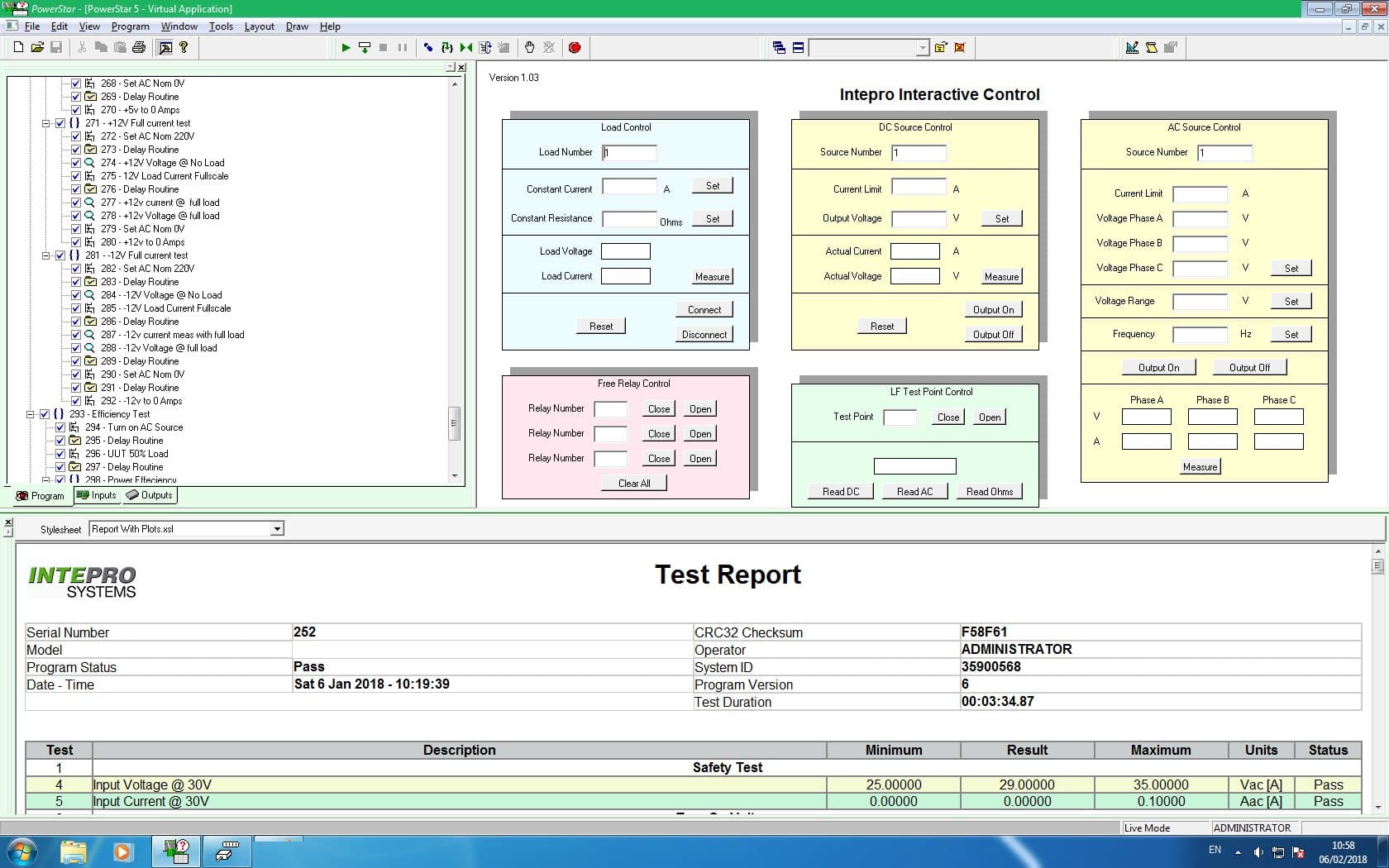Screen dimensions: 1389x868
Task: Click Output Off in AC Source Control
Action: [x=1249, y=368]
